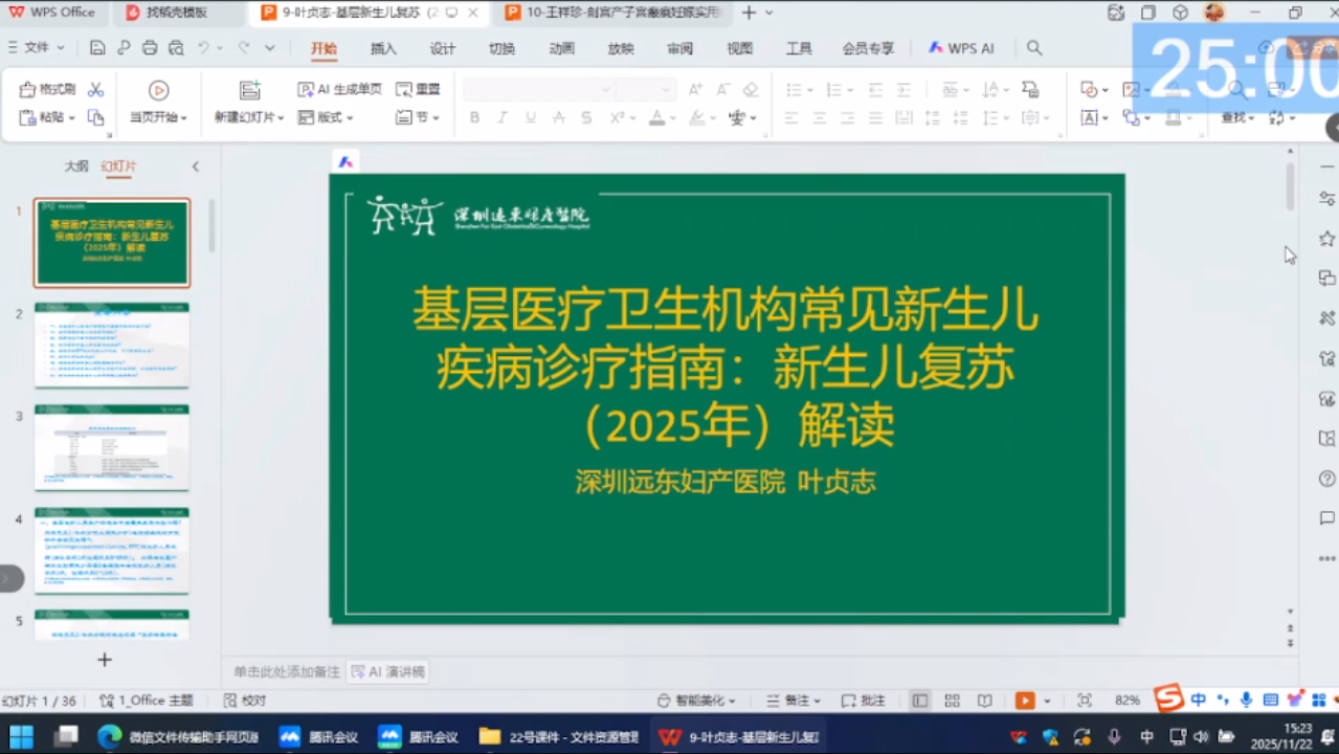
Task: Click the fit-slide-to-window icon beside 82%
Action: [1085, 700]
